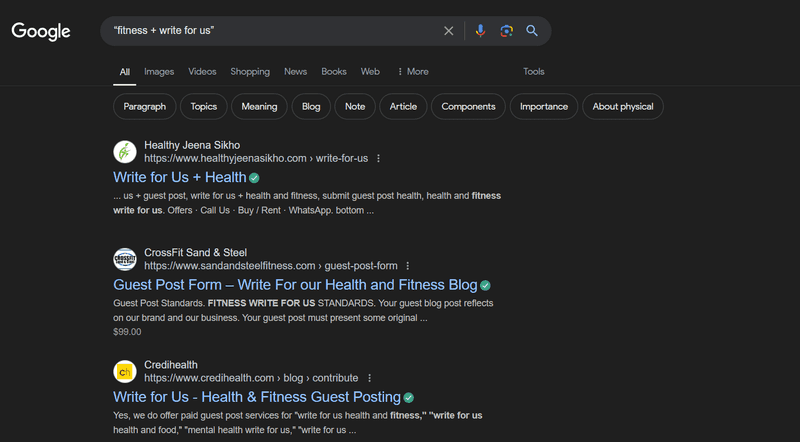
Task: Select the Paragraph filter chip
Action: click(145, 107)
